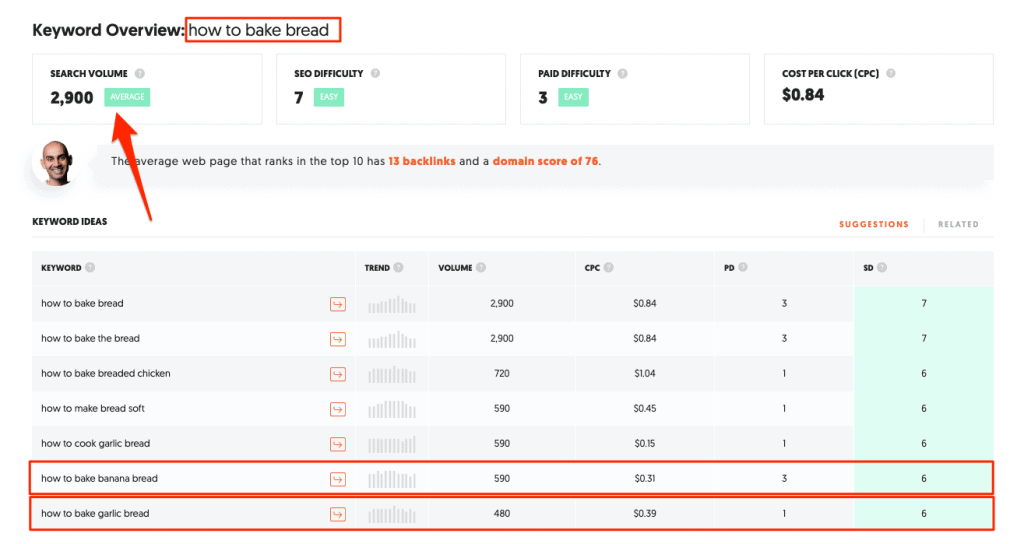The width and height of the screenshot is (1024, 544).
Task: Open arrow icon for 'how to bake breaded chicken'
Action: pyautogui.click(x=338, y=374)
